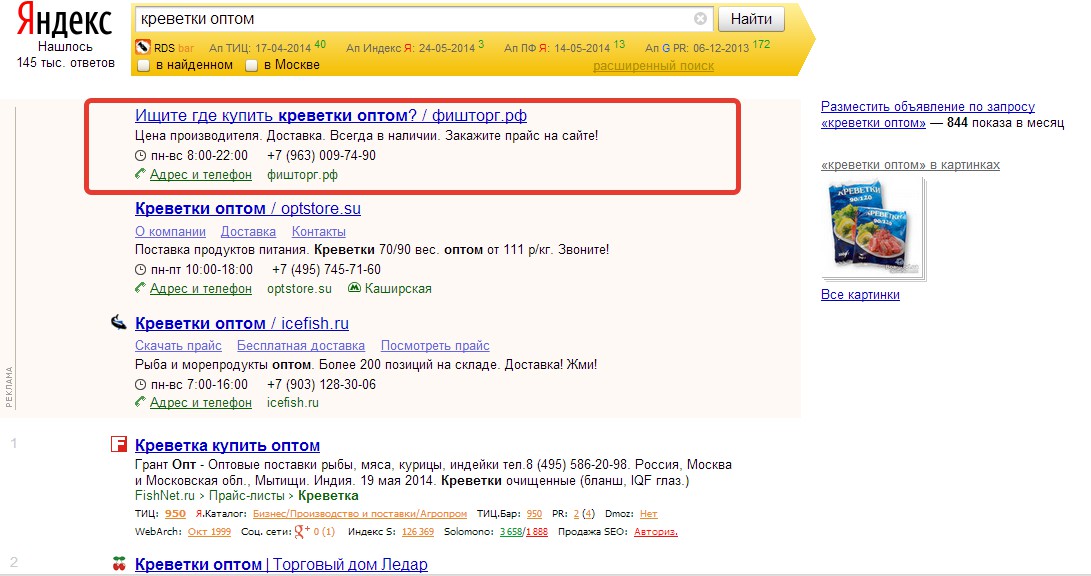Screen dimensions: 1091x576
Task: Open the Все картинки link
Action: click(x=860, y=294)
